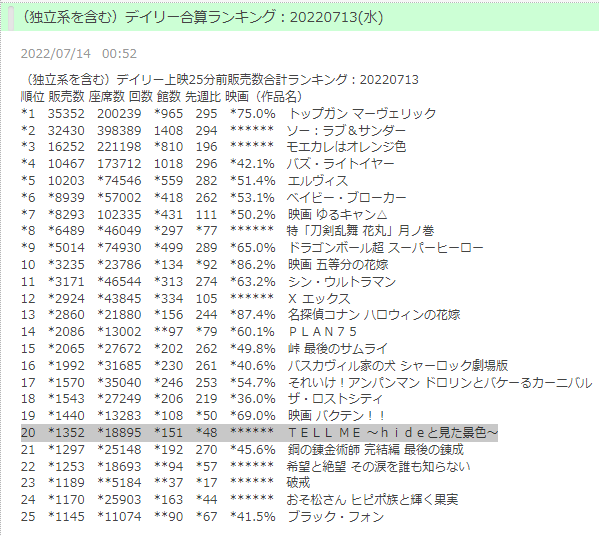The image size is (599, 536).
Task: Click the column header line 順位 販売数
Action: 162,97
